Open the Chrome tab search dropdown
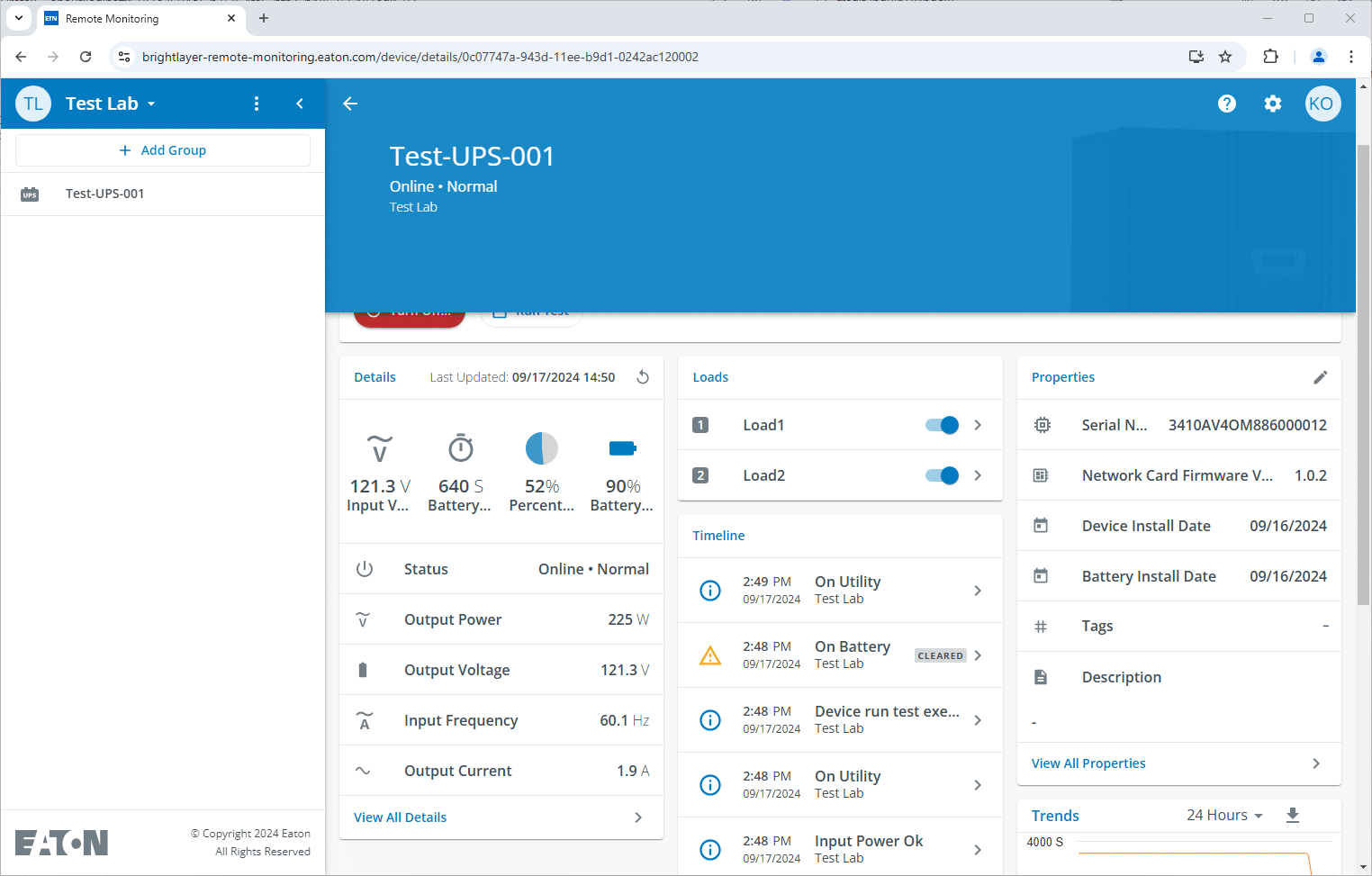Screen dimensions: 1372x876 click(19, 18)
